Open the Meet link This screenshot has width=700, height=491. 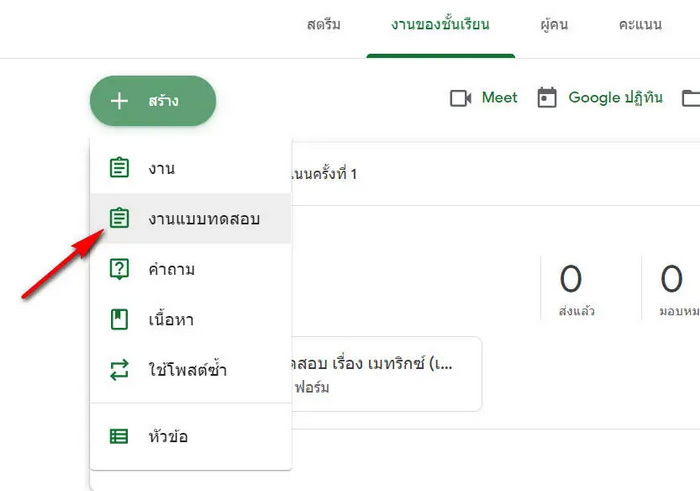coord(499,98)
